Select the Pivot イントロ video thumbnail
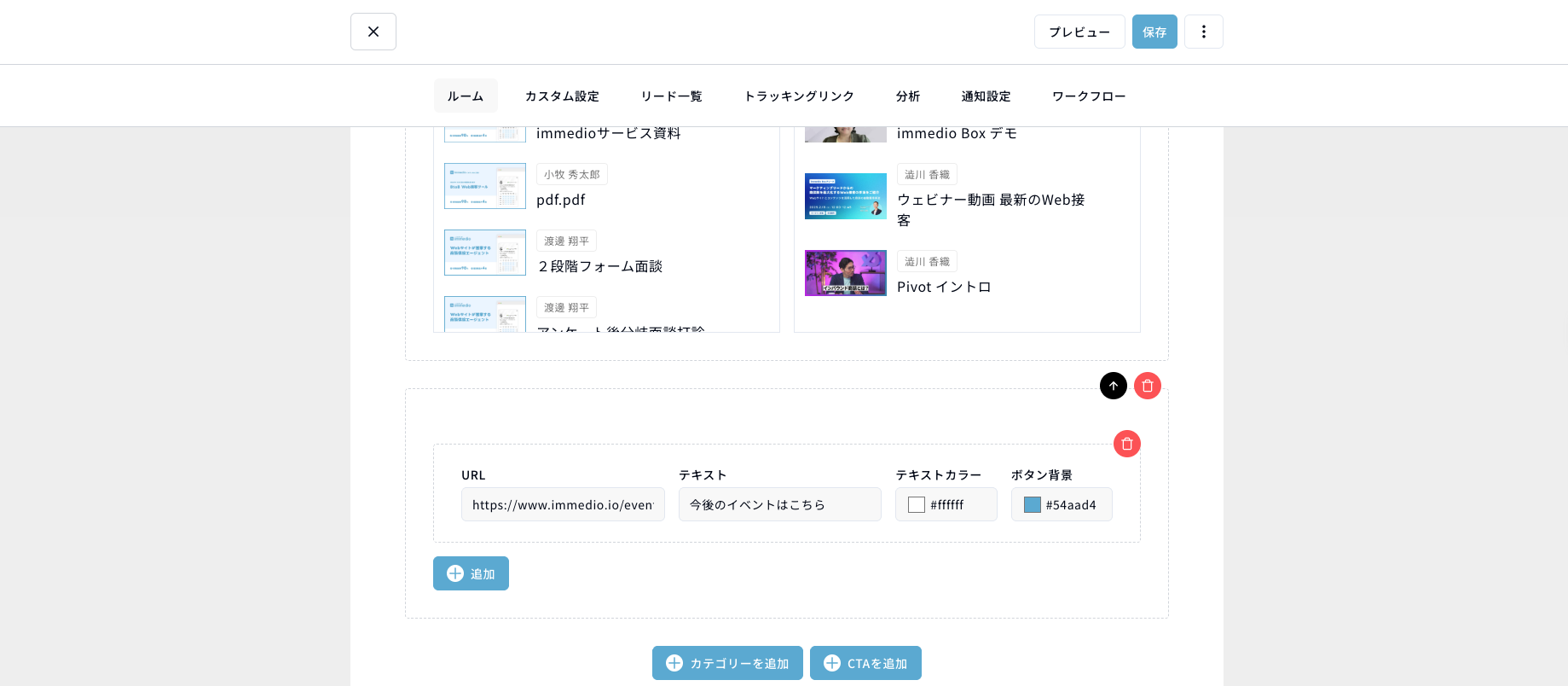 coord(845,273)
